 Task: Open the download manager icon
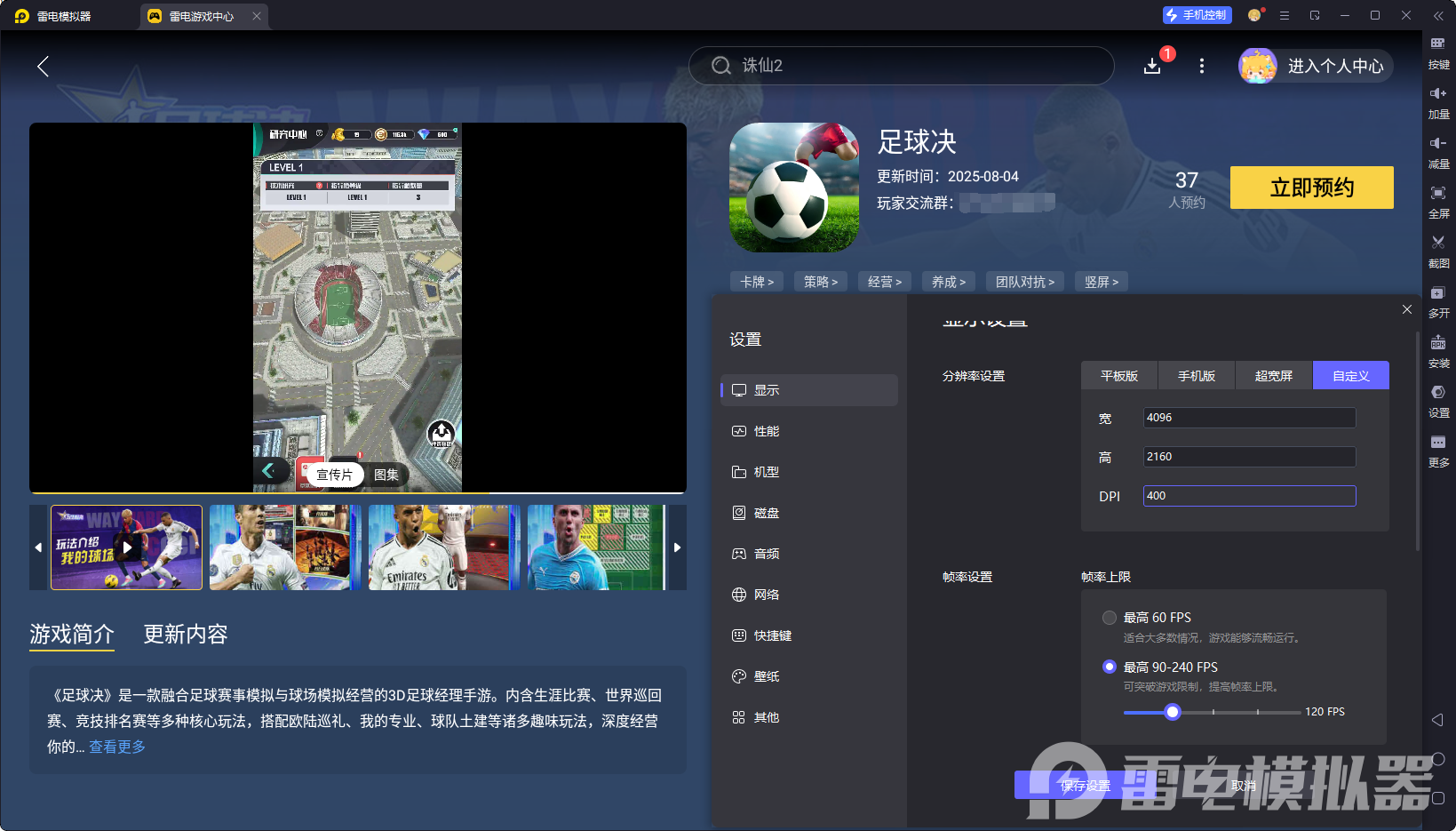pos(1152,66)
